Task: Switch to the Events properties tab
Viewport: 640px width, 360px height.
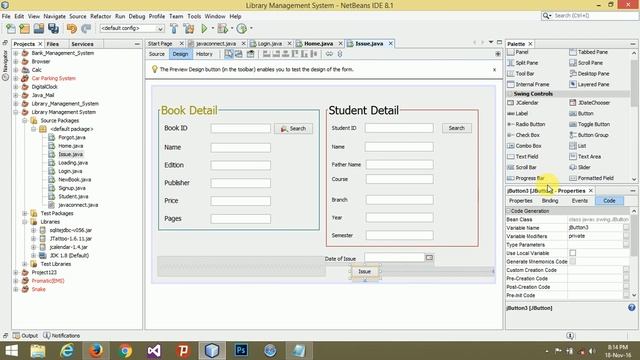Action: [x=580, y=201]
